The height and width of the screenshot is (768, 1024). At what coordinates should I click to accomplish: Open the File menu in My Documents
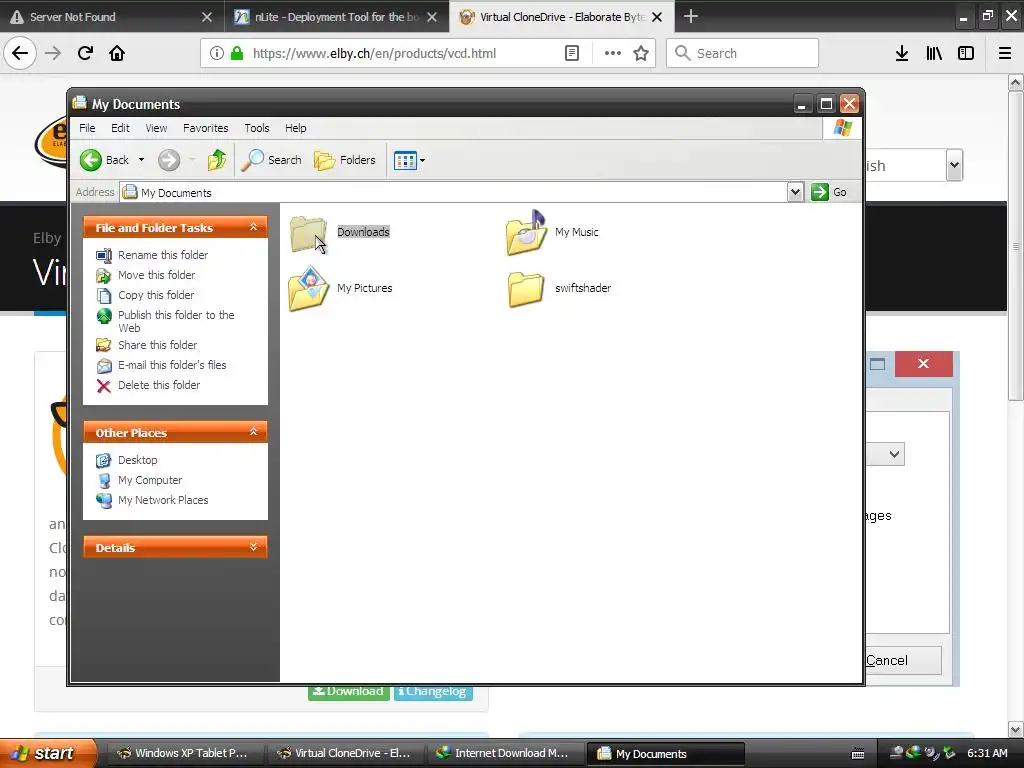pyautogui.click(x=87, y=128)
